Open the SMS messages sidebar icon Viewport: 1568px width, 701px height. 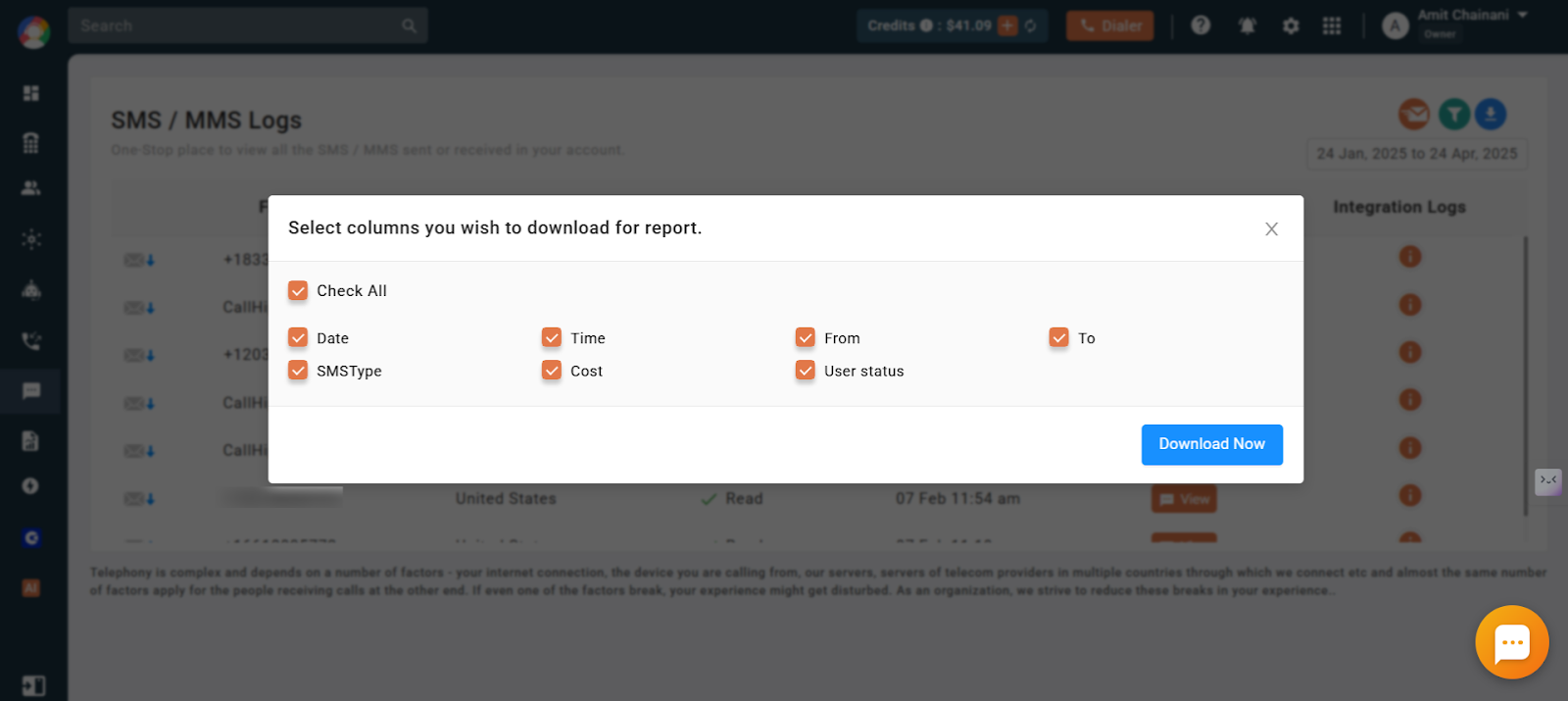(31, 391)
